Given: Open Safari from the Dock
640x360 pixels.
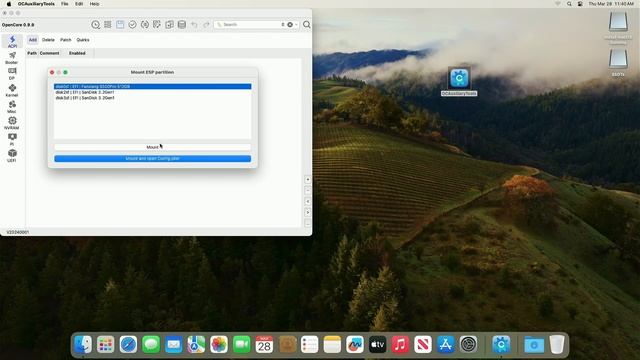Looking at the screenshot, I should (x=128, y=345).
